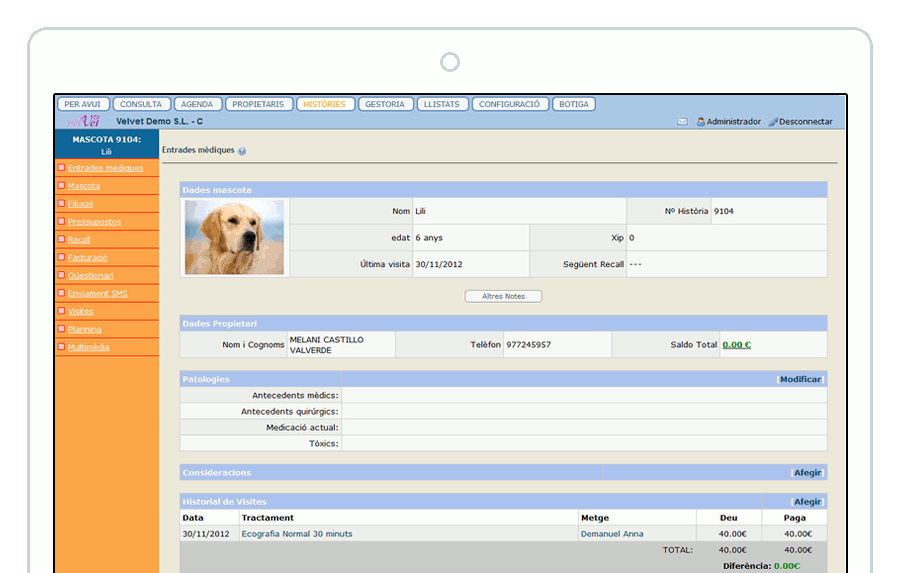Image resolution: width=900 pixels, height=573 pixels.
Task: Click Modificar in the Patologies header
Action: point(800,379)
